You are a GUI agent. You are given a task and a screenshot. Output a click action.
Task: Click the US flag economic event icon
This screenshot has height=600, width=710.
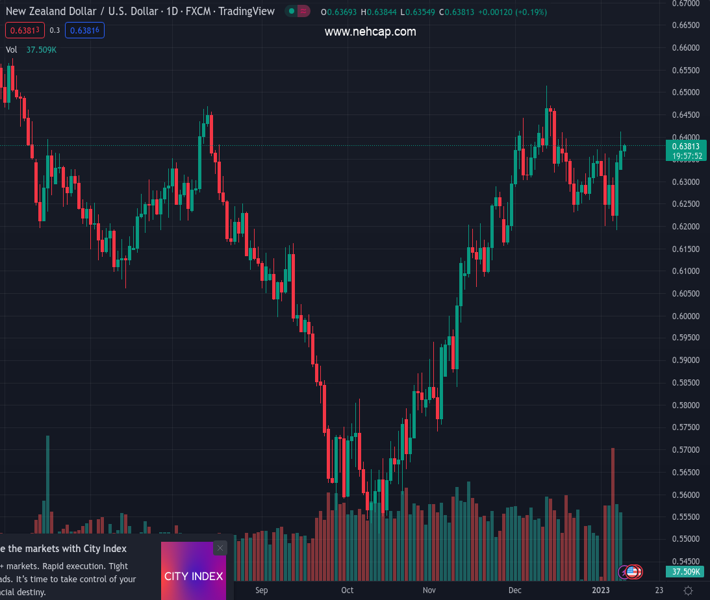(634, 571)
